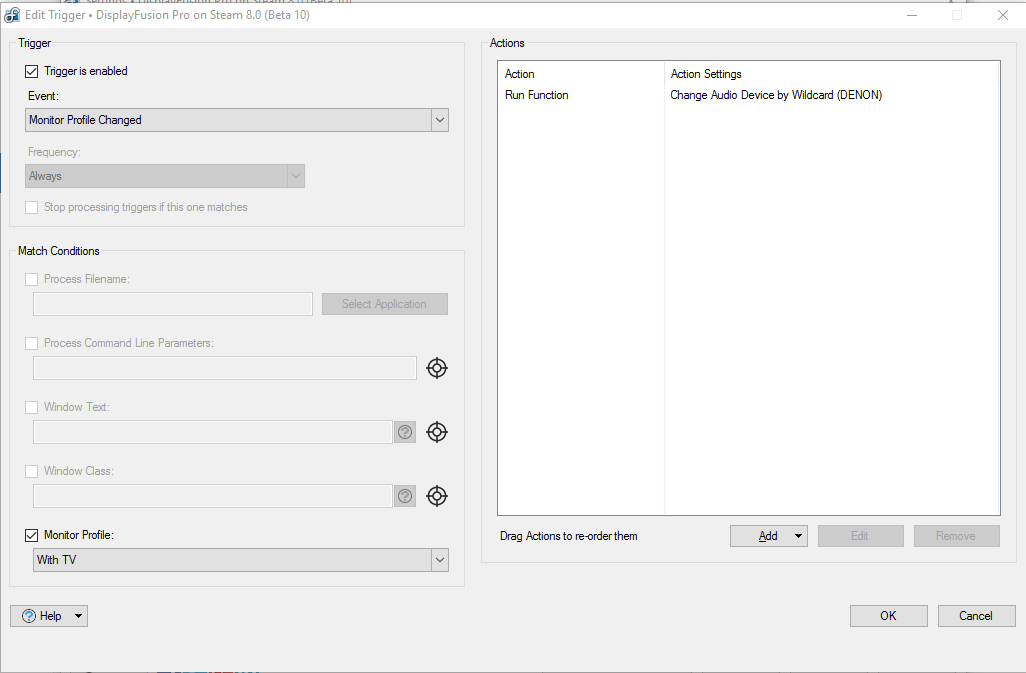Uncheck the Trigger is enabled checkbox
The height and width of the screenshot is (673, 1026).
(x=32, y=71)
